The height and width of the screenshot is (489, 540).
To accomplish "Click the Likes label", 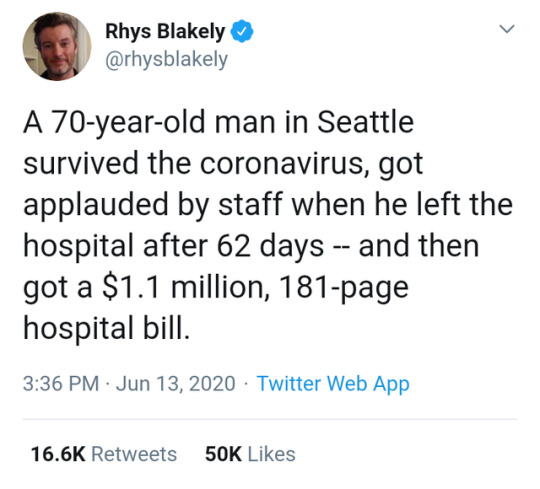I will click(x=271, y=454).
